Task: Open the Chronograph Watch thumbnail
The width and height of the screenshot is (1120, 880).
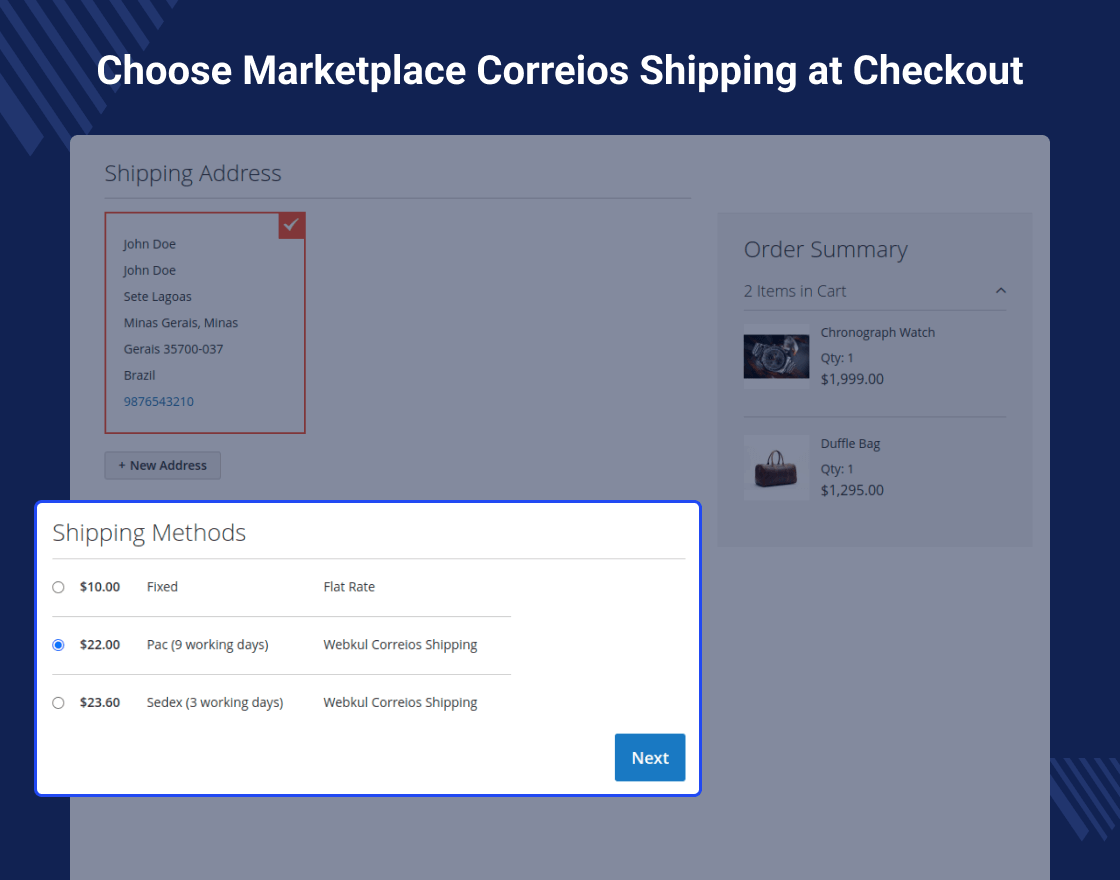Action: (x=776, y=356)
